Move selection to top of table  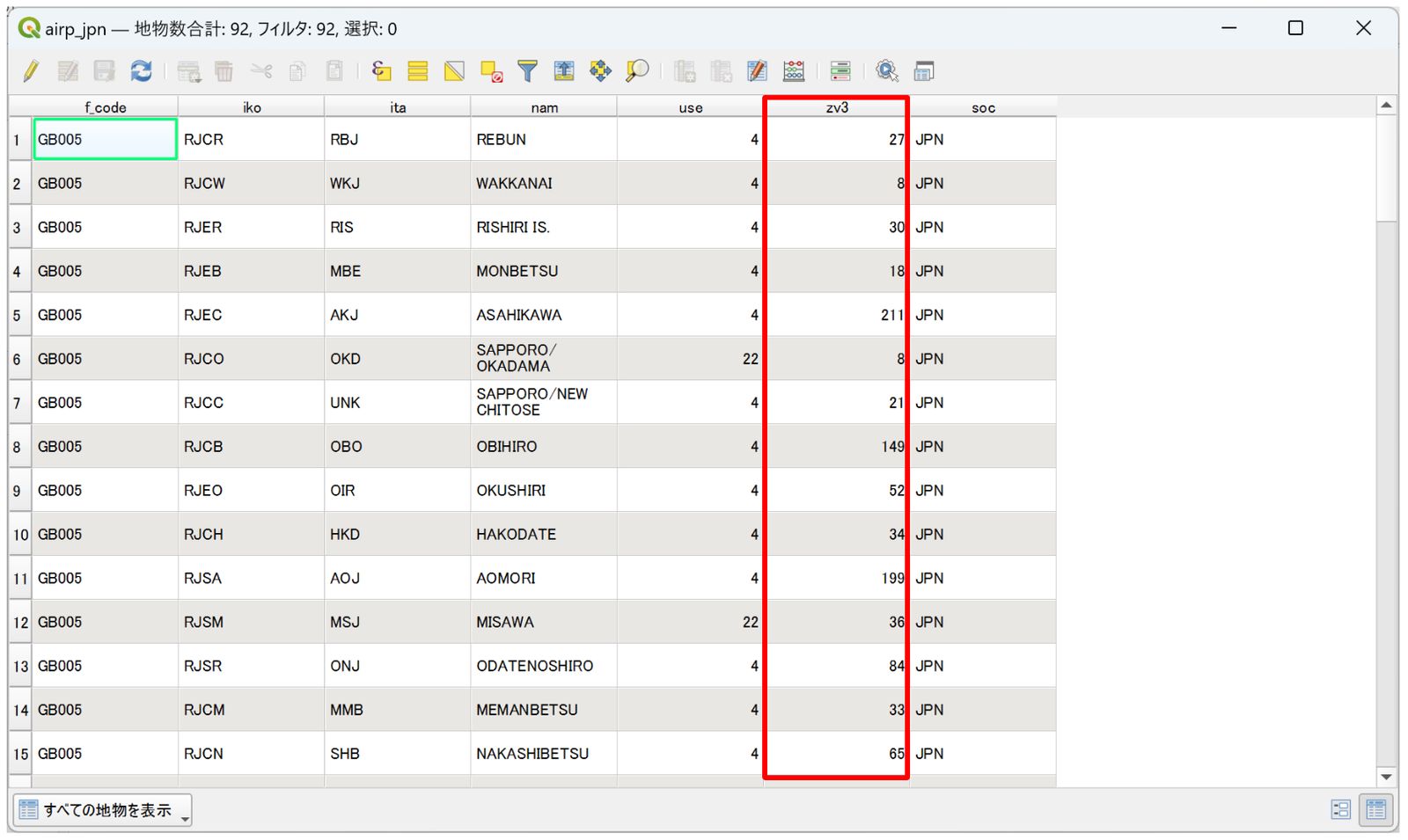(564, 71)
